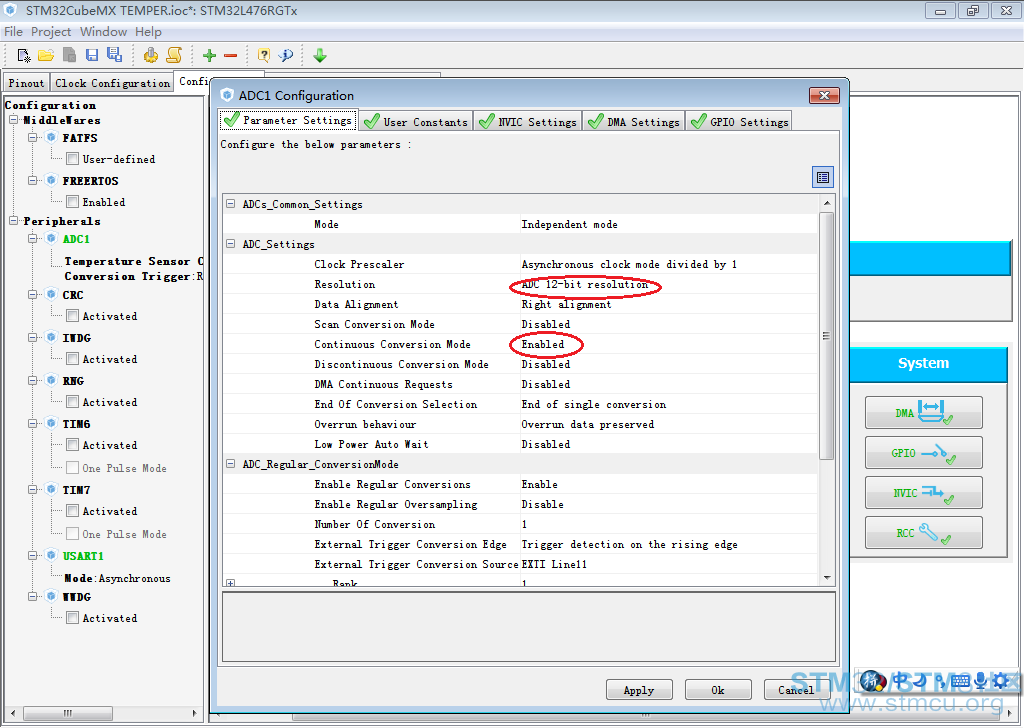The image size is (1028, 728).
Task: Open the File menu
Action: pyautogui.click(x=14, y=31)
